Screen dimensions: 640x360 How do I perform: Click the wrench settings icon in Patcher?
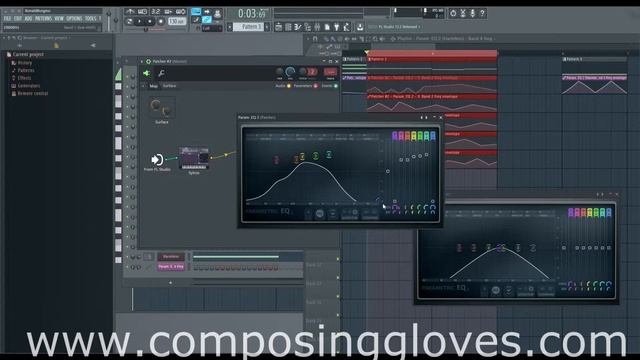pyautogui.click(x=161, y=73)
